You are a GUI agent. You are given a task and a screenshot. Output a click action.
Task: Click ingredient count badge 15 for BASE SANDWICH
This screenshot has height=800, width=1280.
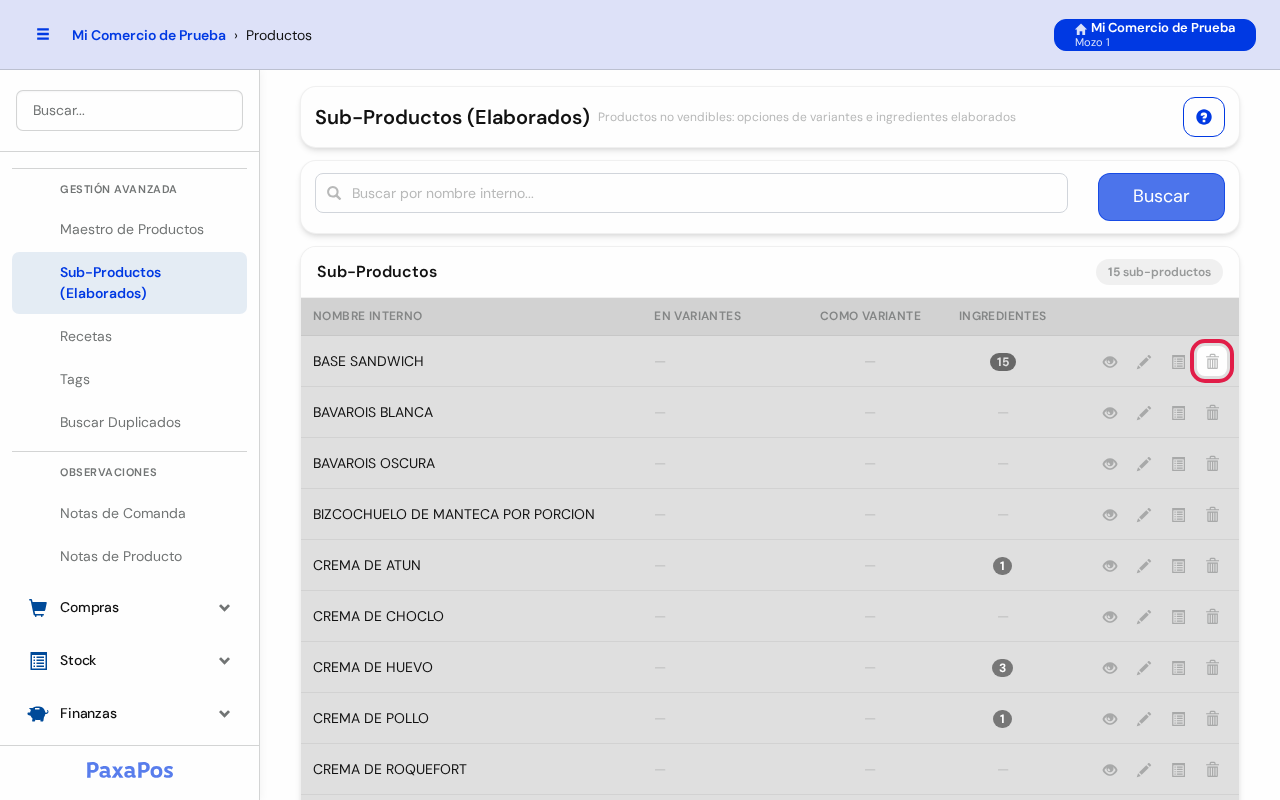[x=1003, y=362]
